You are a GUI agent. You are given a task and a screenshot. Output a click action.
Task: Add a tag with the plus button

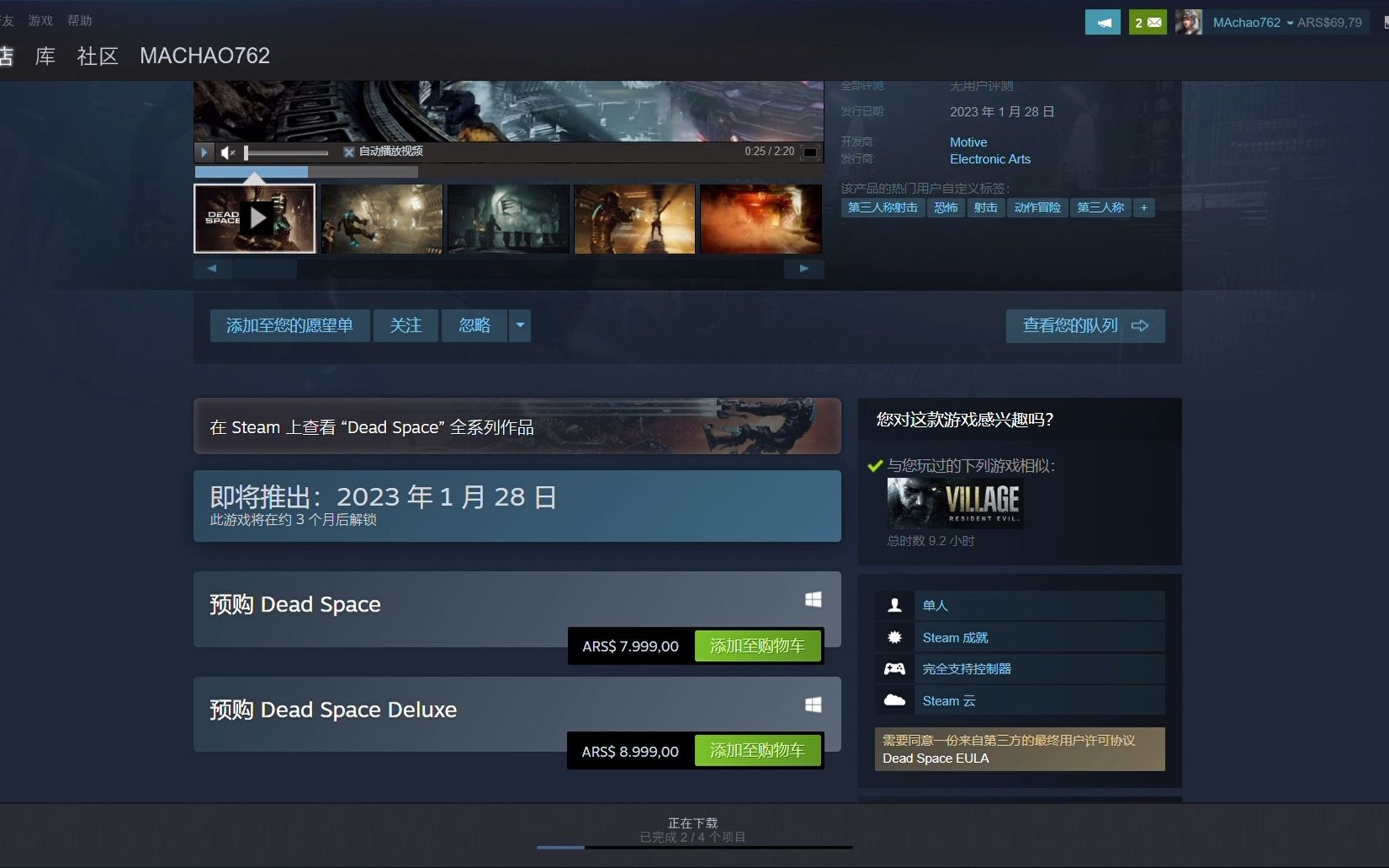coord(1143,208)
